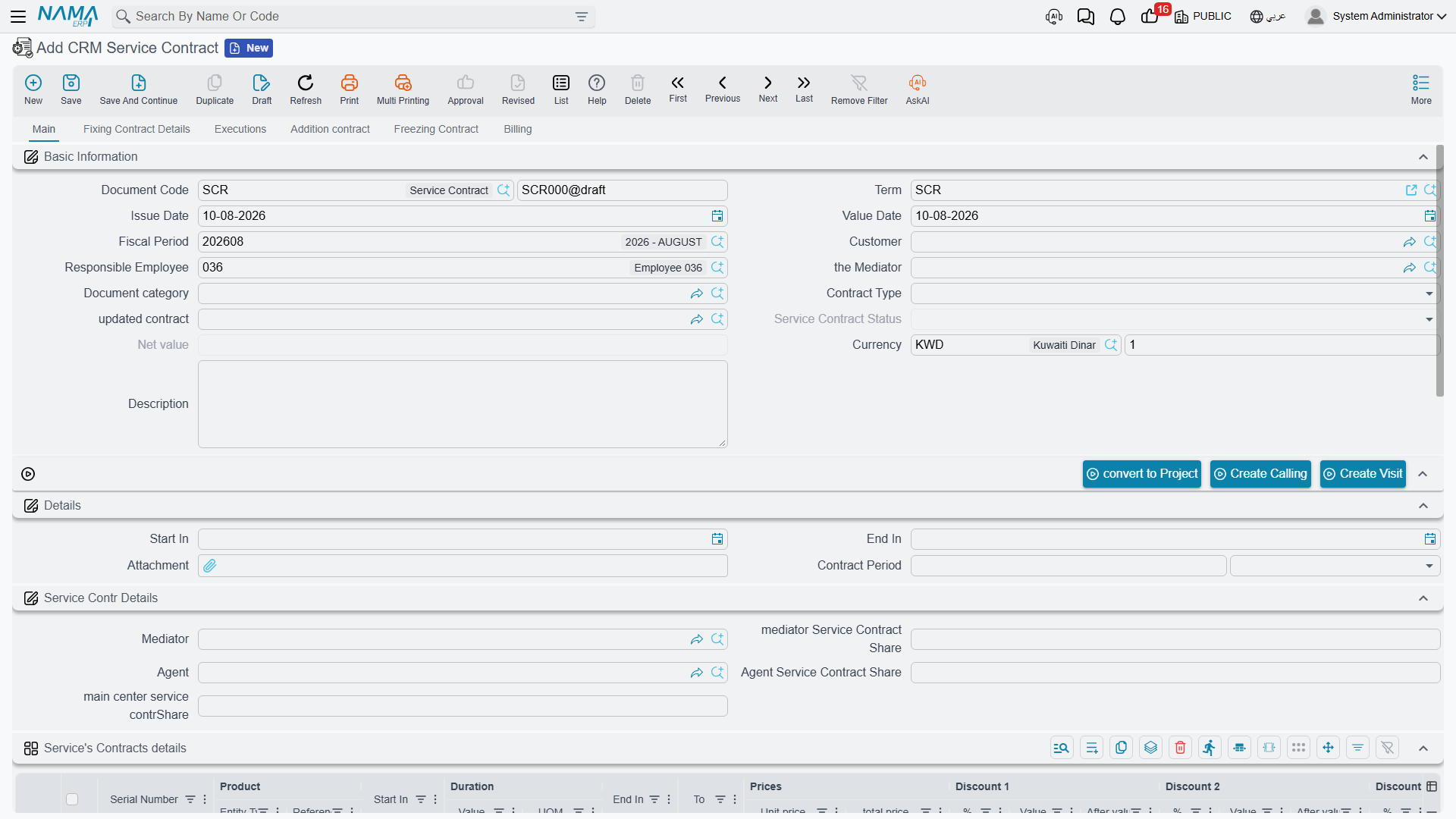Open Multi Printing
Image resolution: width=1456 pixels, height=819 pixels.
(403, 89)
